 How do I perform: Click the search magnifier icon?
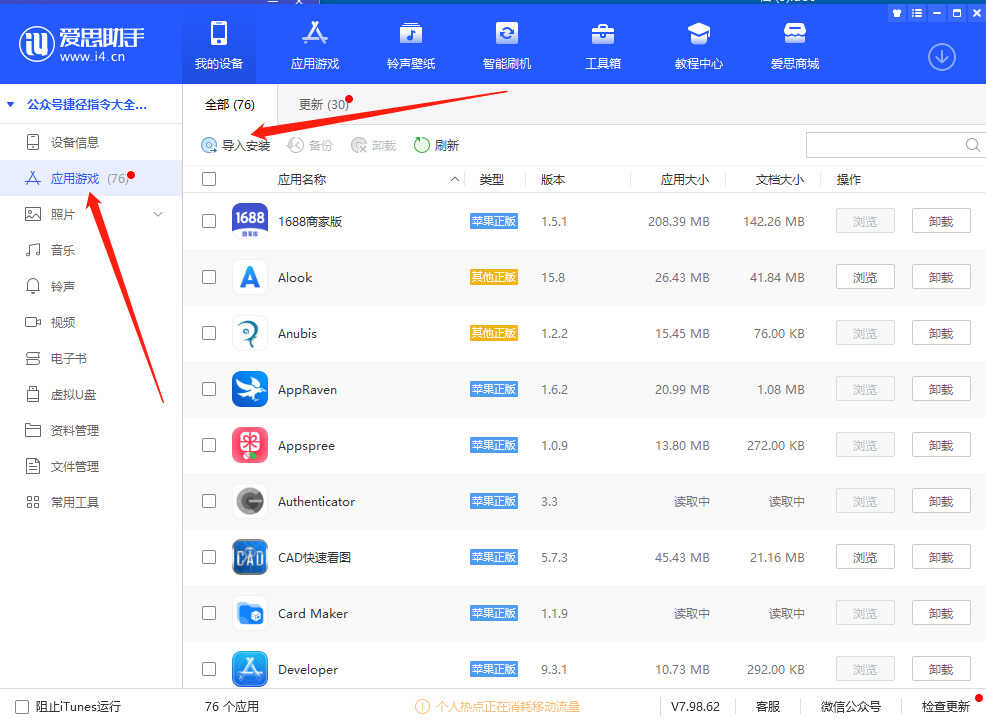coord(972,145)
